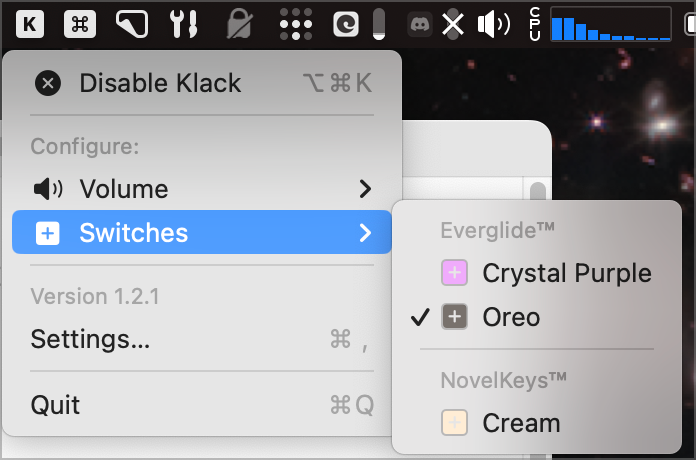696x460 pixels.
Task: Open Klack Settings
Action: 91,339
